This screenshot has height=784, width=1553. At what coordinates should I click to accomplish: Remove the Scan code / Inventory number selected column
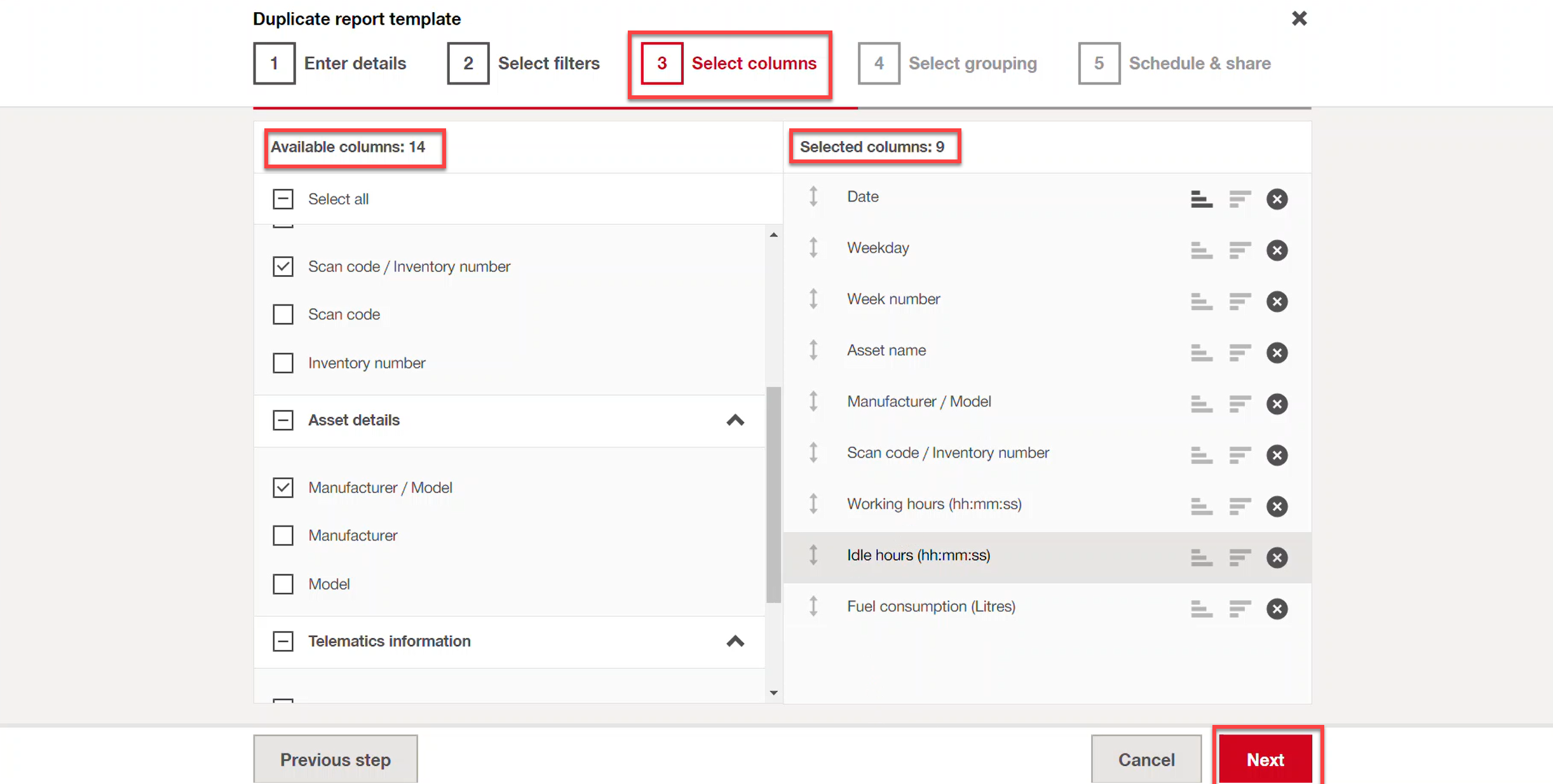[1277, 455]
